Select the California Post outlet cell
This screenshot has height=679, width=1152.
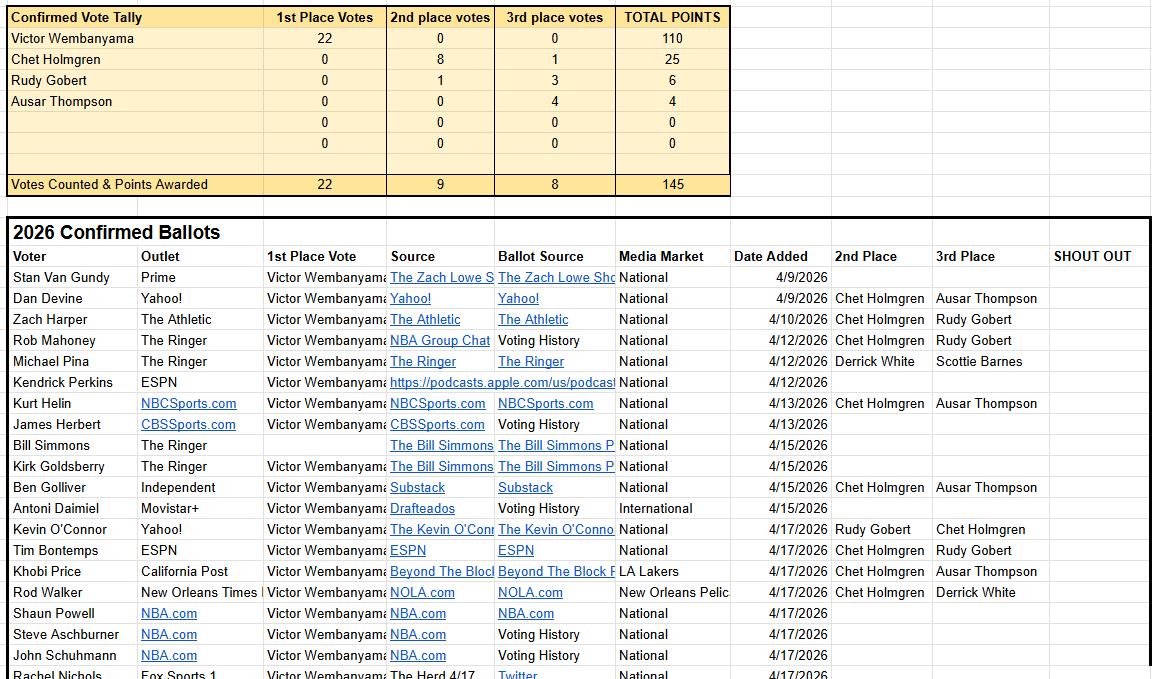click(x=201, y=572)
